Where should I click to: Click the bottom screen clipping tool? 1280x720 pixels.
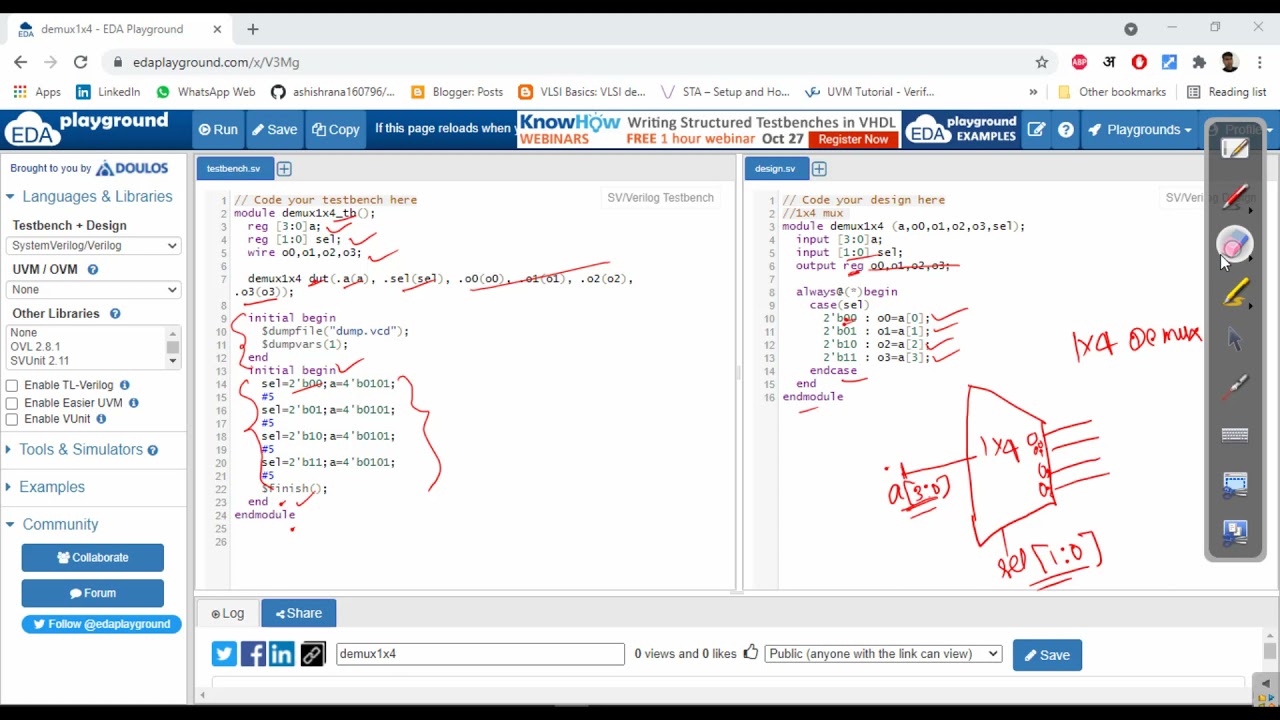(1235, 532)
